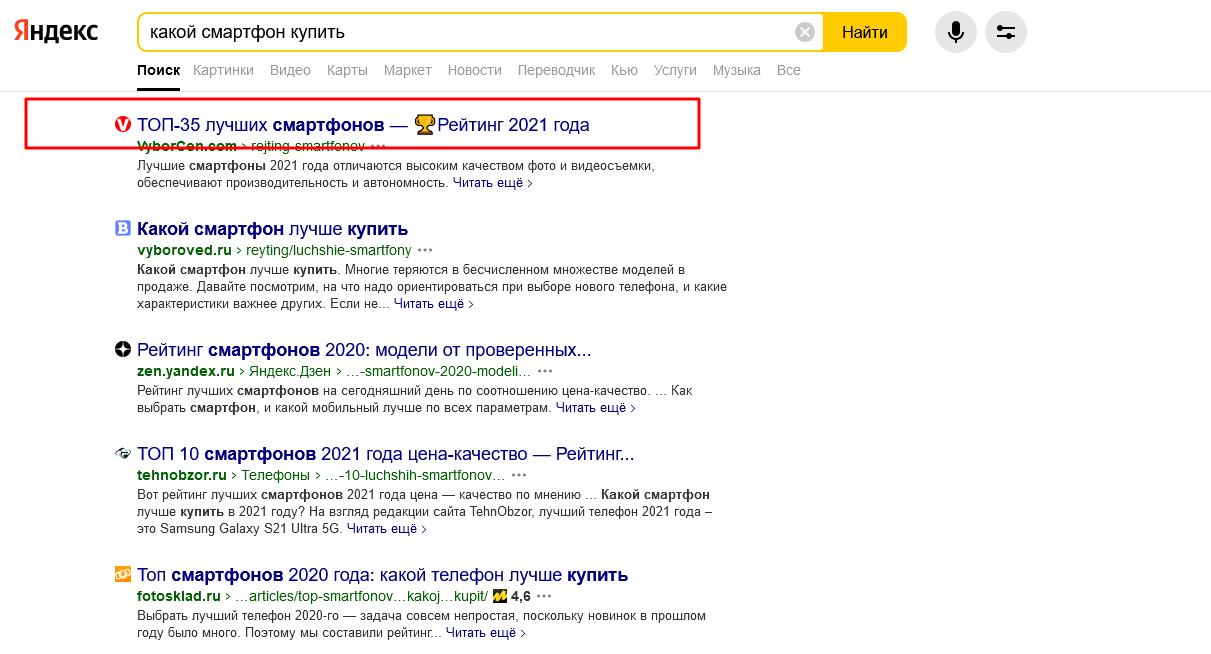This screenshot has height=654, width=1211.
Task: Switch to the Видео tab
Action: pyautogui.click(x=290, y=70)
